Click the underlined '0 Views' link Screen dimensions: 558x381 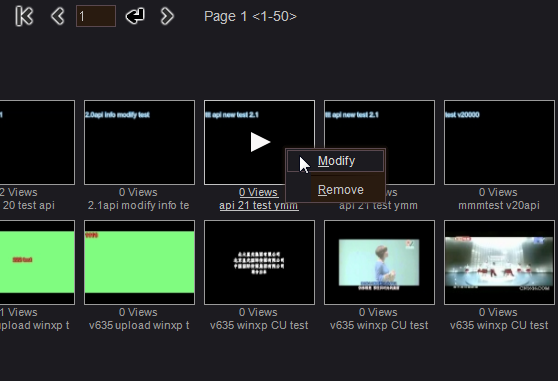pos(258,192)
